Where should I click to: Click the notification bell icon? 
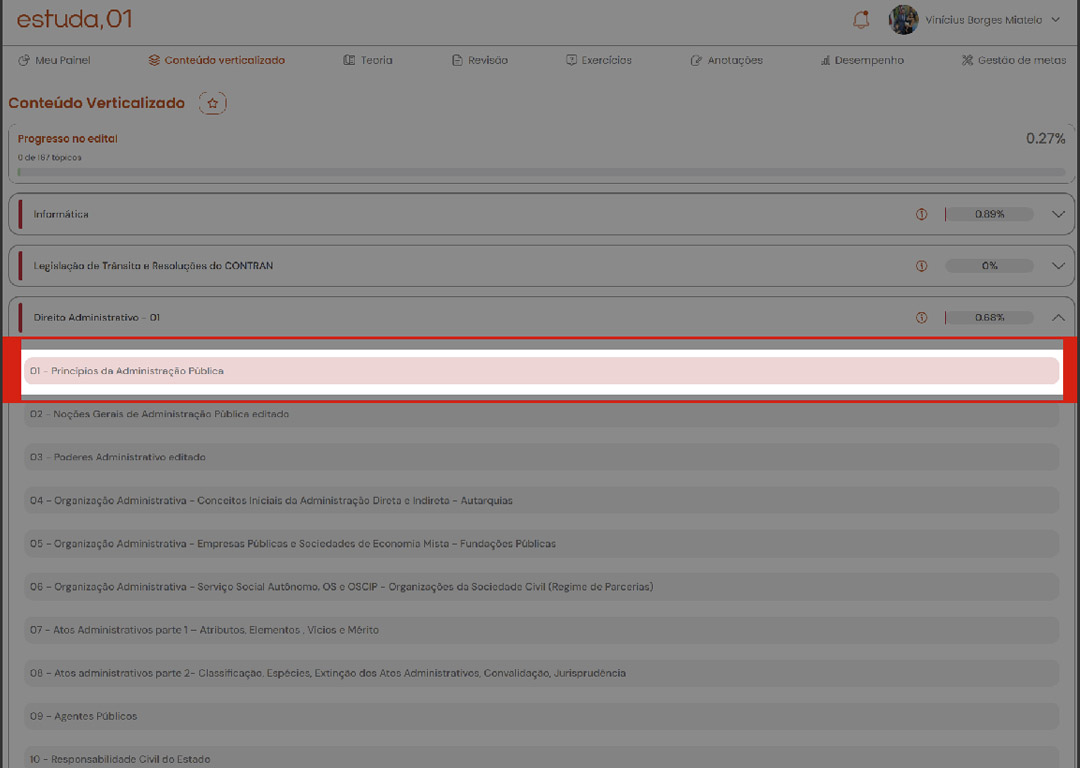click(860, 20)
